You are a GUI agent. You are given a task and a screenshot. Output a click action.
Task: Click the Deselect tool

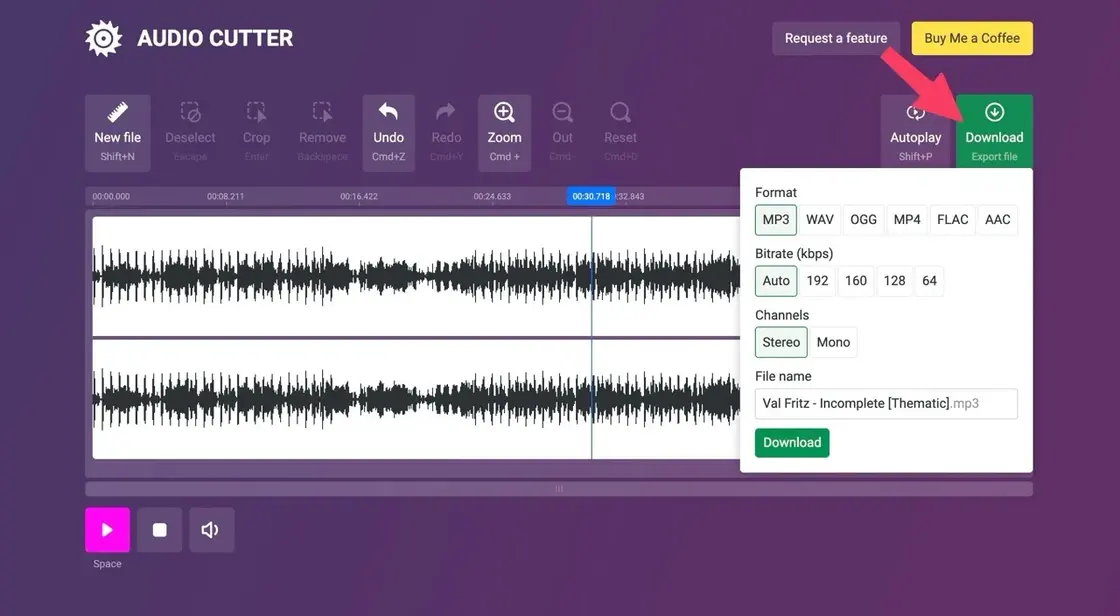pyautogui.click(x=190, y=133)
